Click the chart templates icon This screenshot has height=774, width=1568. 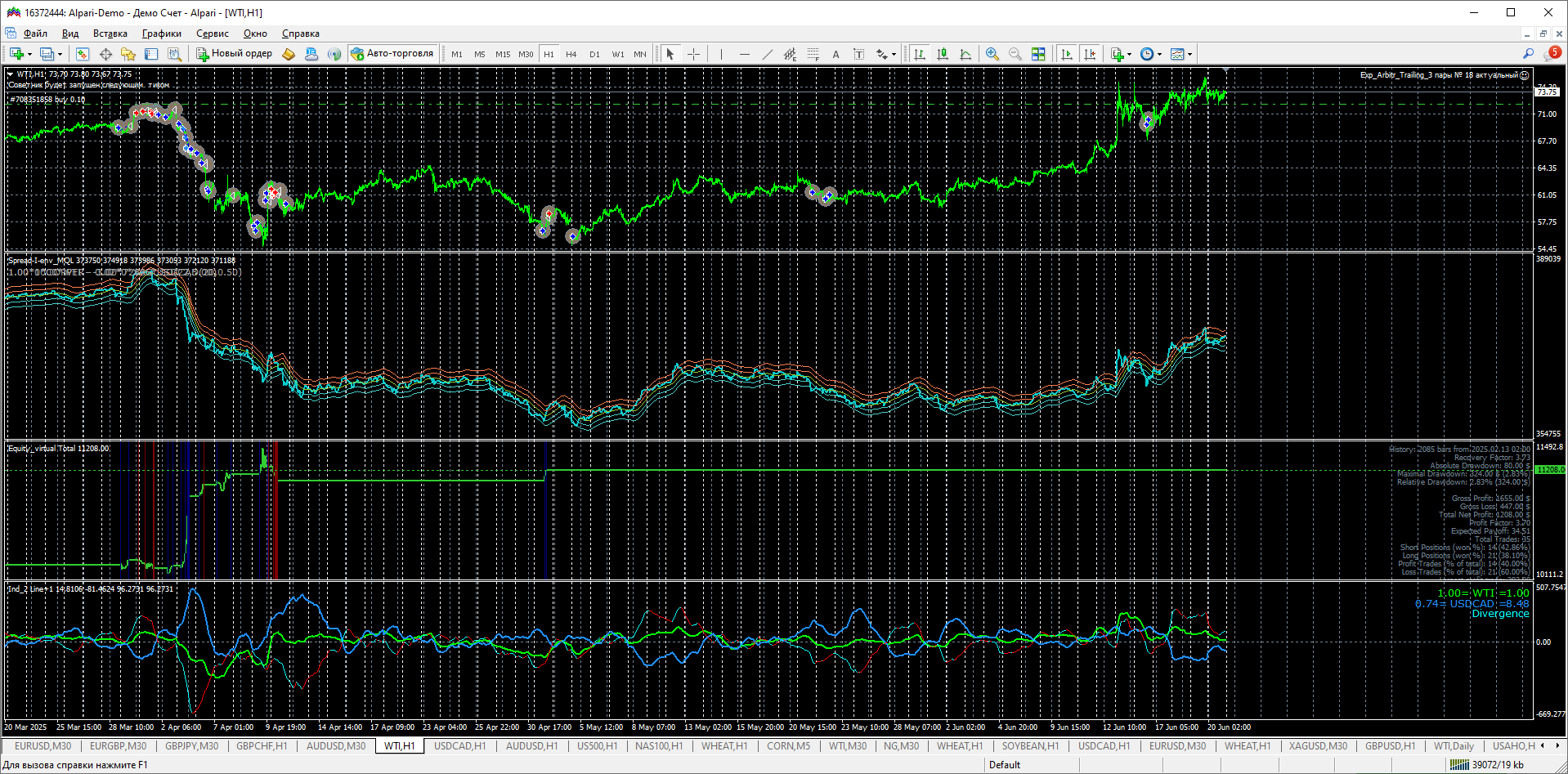point(1178,54)
